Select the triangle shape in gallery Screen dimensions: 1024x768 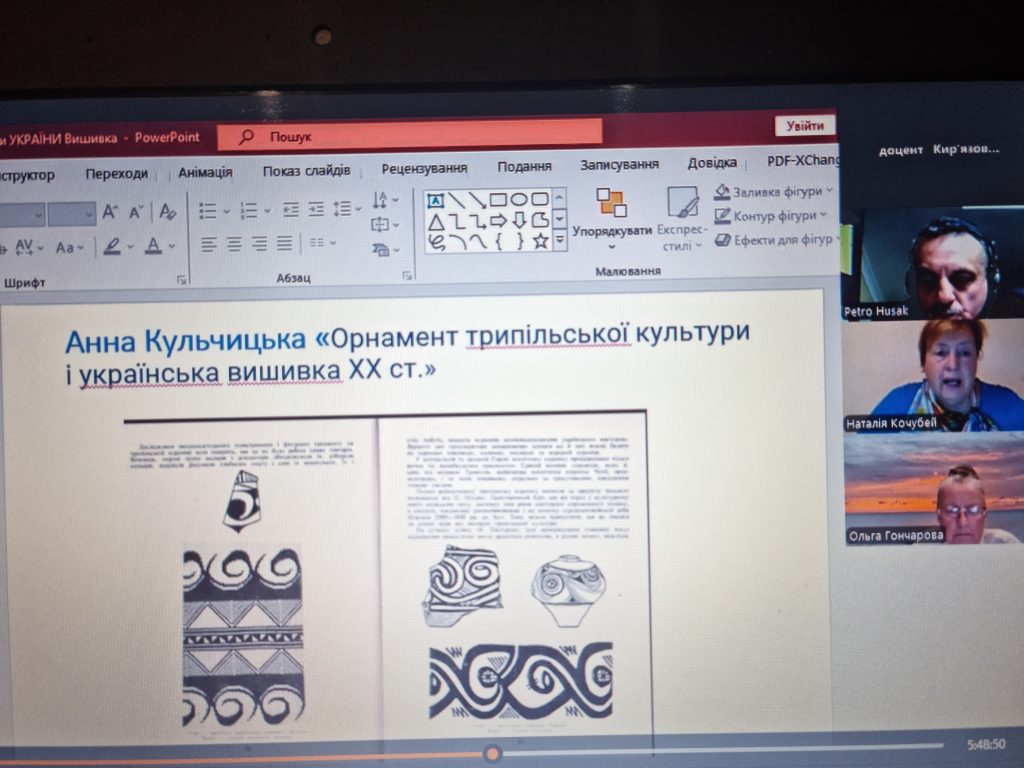436,221
